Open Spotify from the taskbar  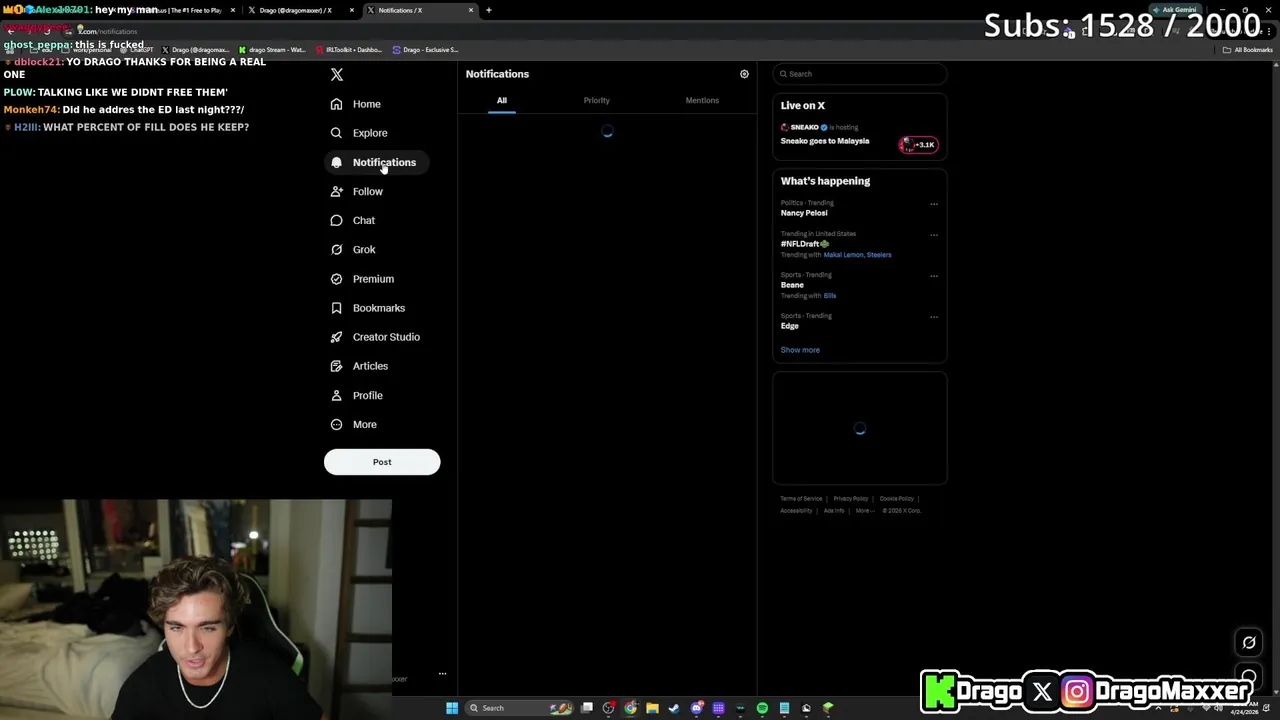click(762, 708)
